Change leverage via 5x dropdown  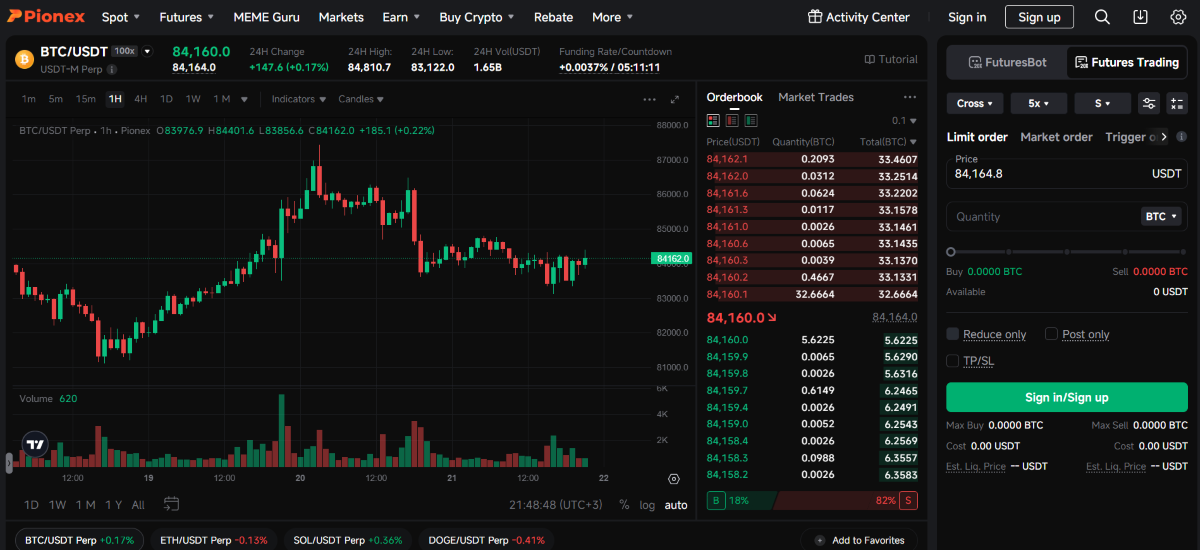1039,103
